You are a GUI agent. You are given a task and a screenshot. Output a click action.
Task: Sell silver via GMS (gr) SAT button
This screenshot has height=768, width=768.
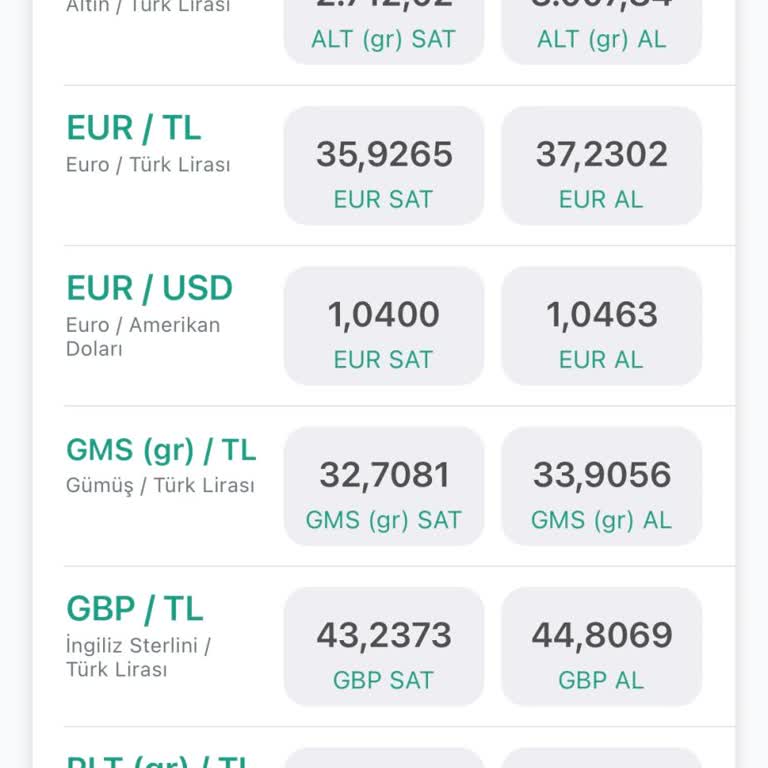click(x=384, y=486)
